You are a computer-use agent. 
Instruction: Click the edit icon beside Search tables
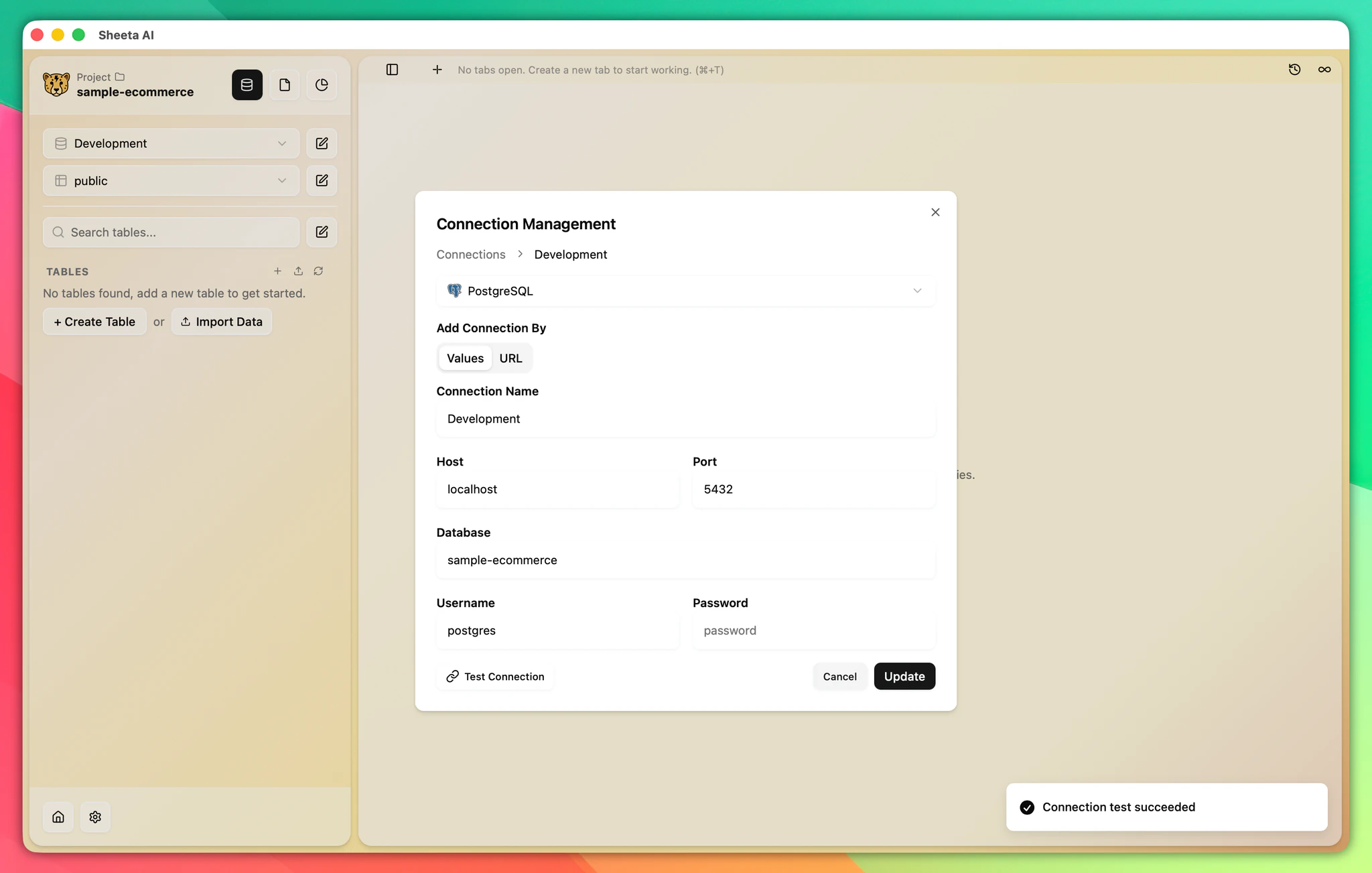coord(322,232)
